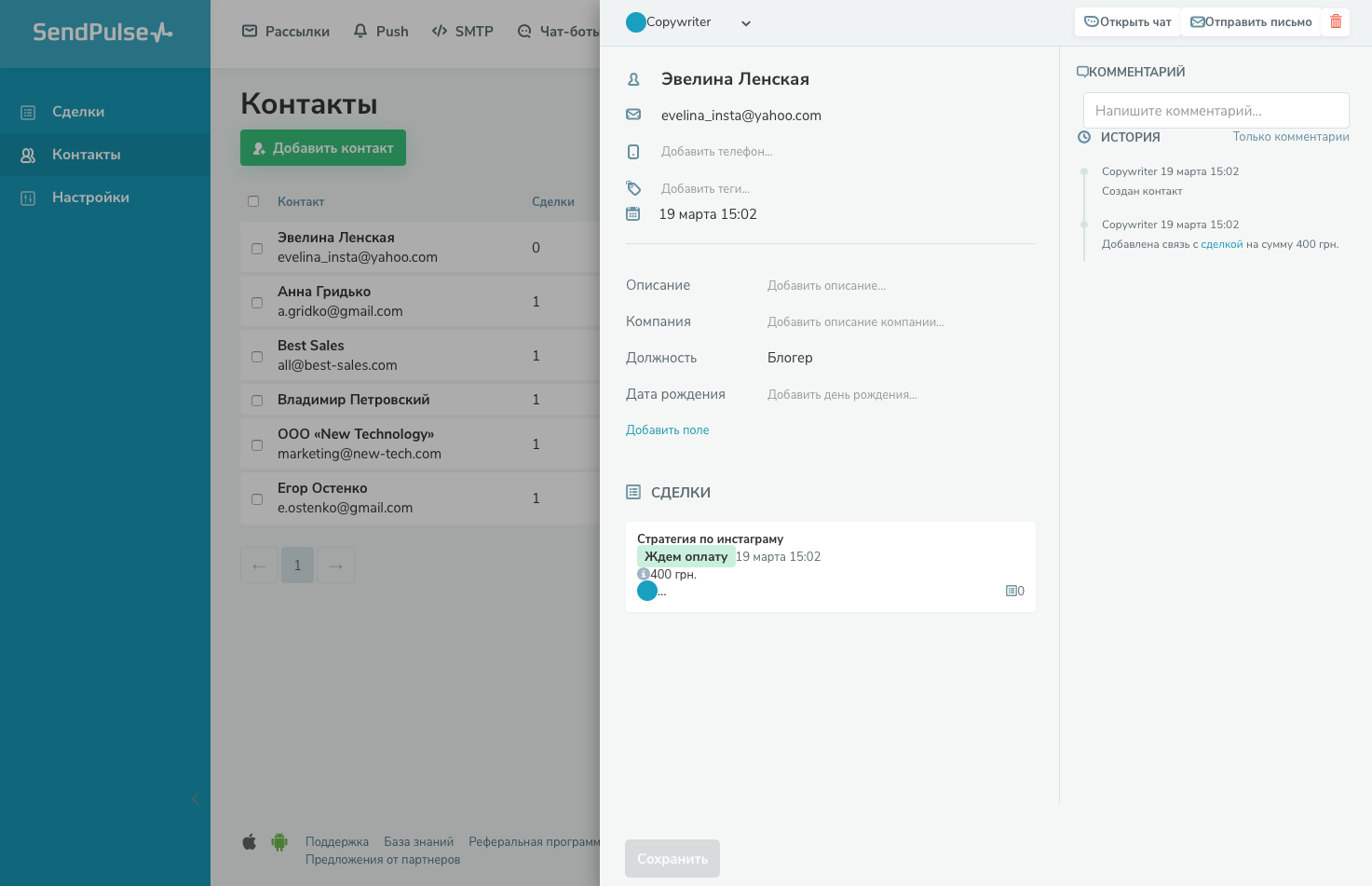Click the blue Copywriter avatar circle
This screenshot has height=886, width=1372.
636,22
